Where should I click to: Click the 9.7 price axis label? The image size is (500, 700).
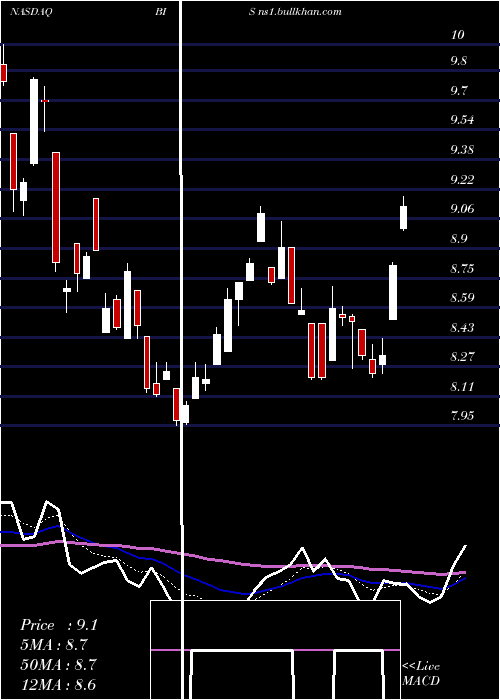click(458, 91)
